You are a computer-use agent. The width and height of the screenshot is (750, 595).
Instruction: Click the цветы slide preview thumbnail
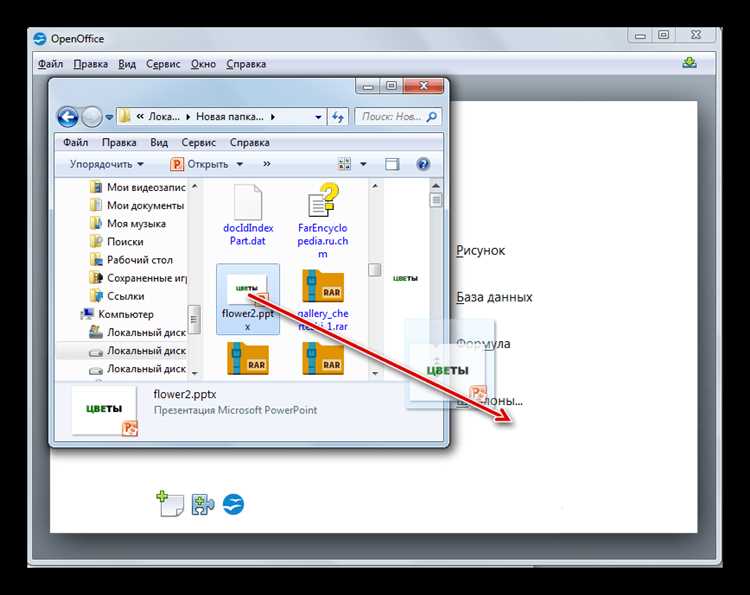coord(406,278)
